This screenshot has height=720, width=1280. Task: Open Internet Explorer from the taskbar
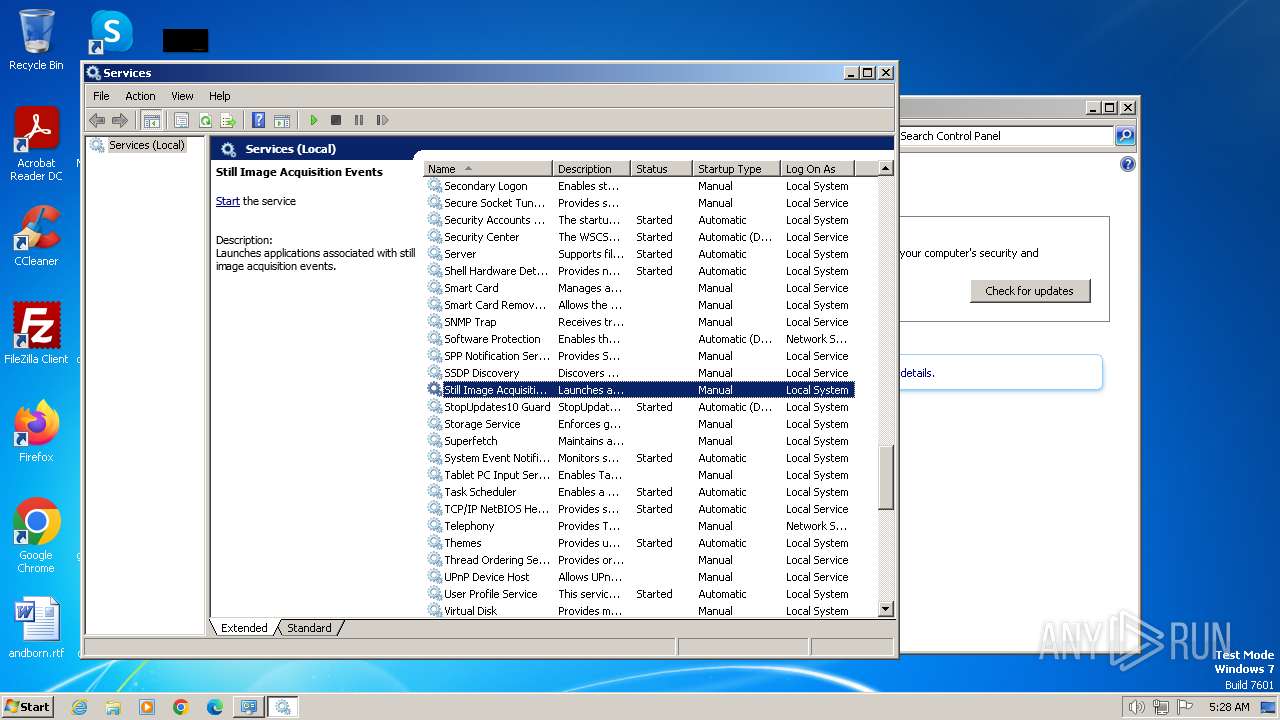pyautogui.click(x=79, y=707)
